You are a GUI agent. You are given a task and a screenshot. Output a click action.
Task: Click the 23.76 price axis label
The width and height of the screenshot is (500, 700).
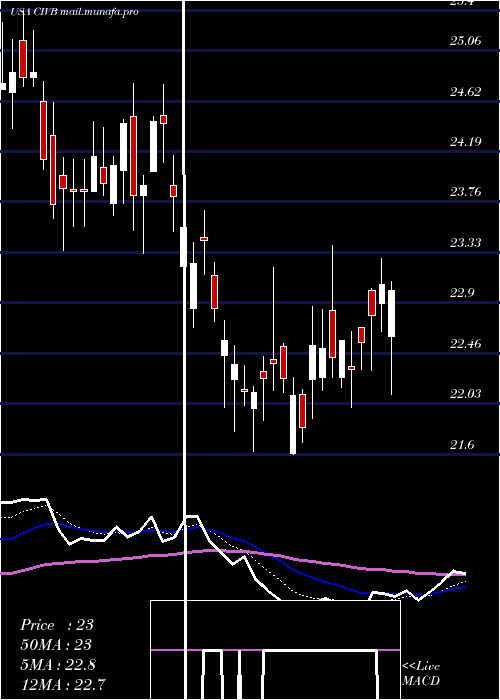pos(466,192)
